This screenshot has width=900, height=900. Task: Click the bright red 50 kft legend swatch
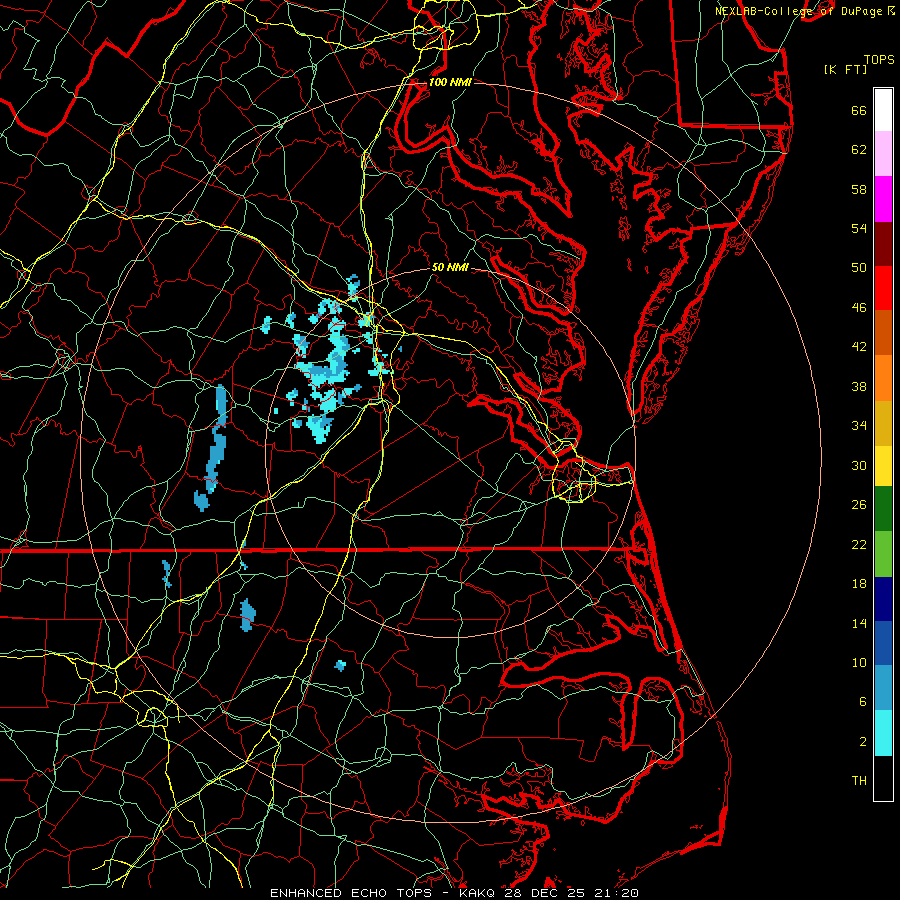883,288
